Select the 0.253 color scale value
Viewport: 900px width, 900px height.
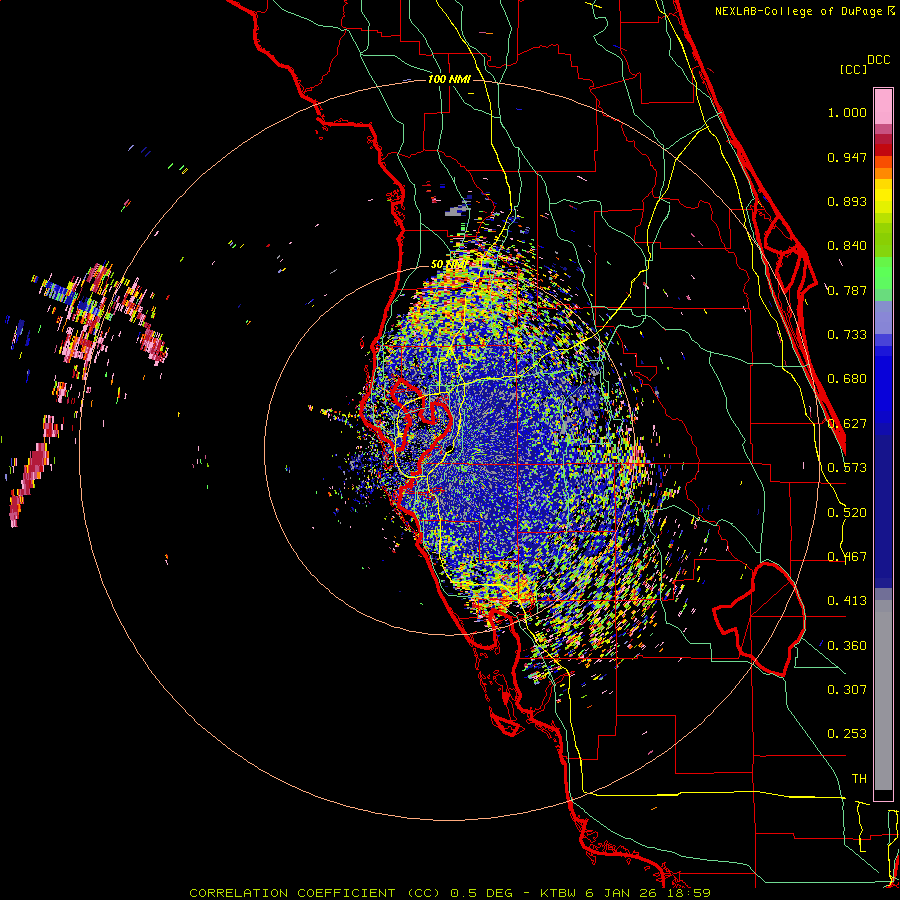click(x=847, y=734)
